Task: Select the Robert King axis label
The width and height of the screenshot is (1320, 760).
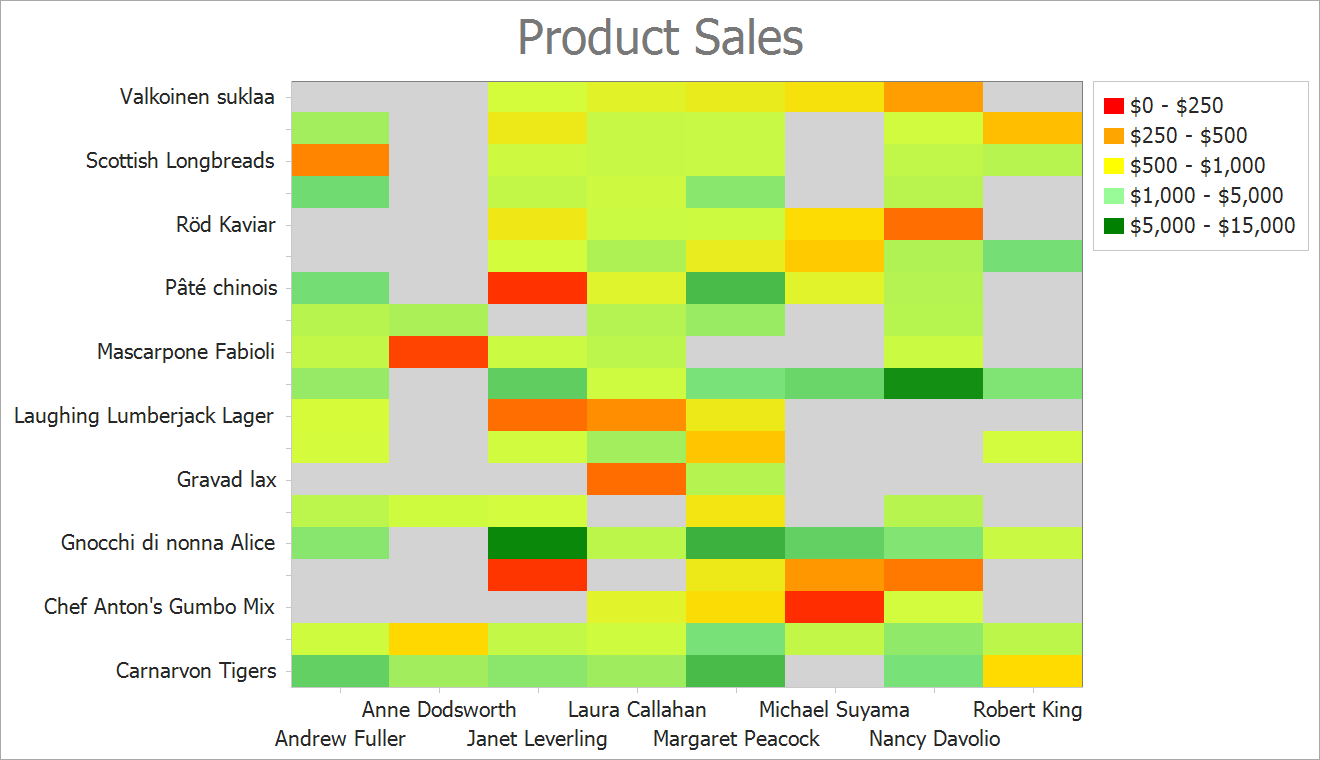Action: (x=1027, y=710)
